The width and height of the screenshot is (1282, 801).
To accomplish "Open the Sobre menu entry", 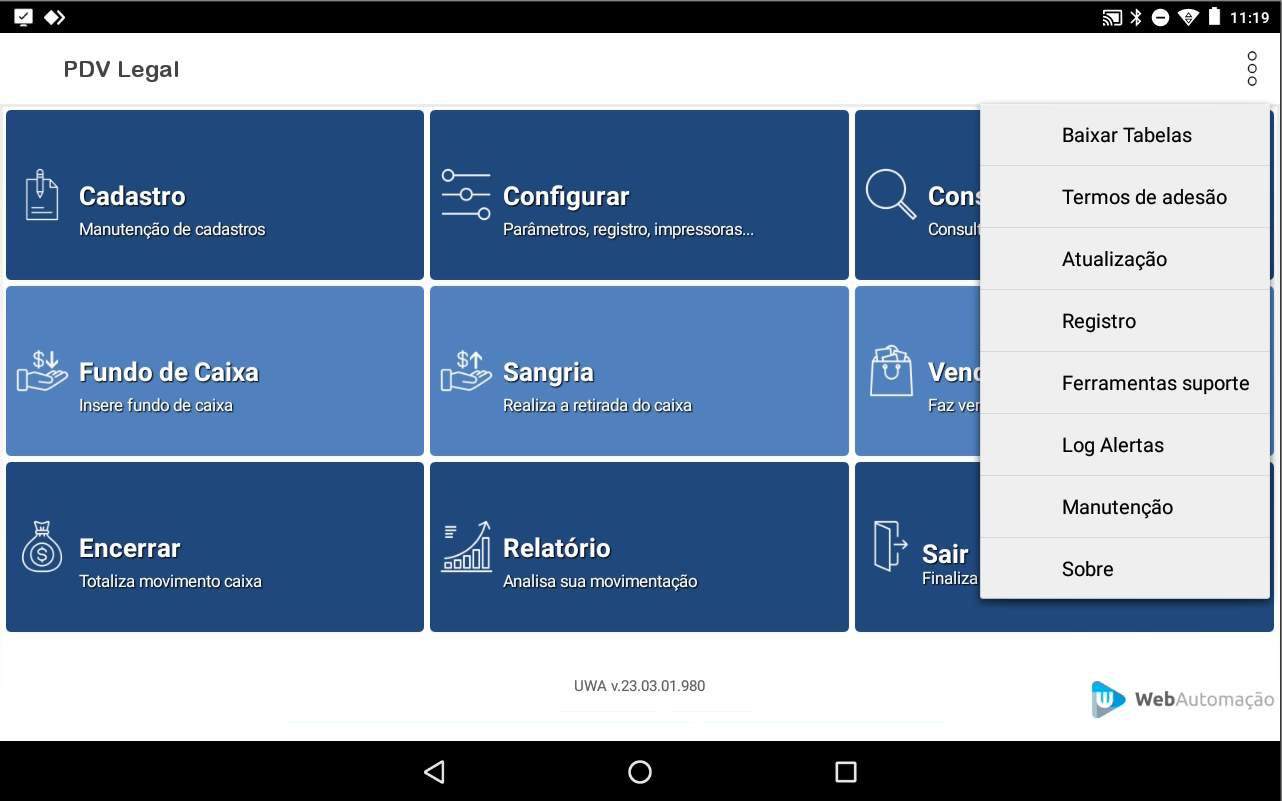I will coord(1087,569).
